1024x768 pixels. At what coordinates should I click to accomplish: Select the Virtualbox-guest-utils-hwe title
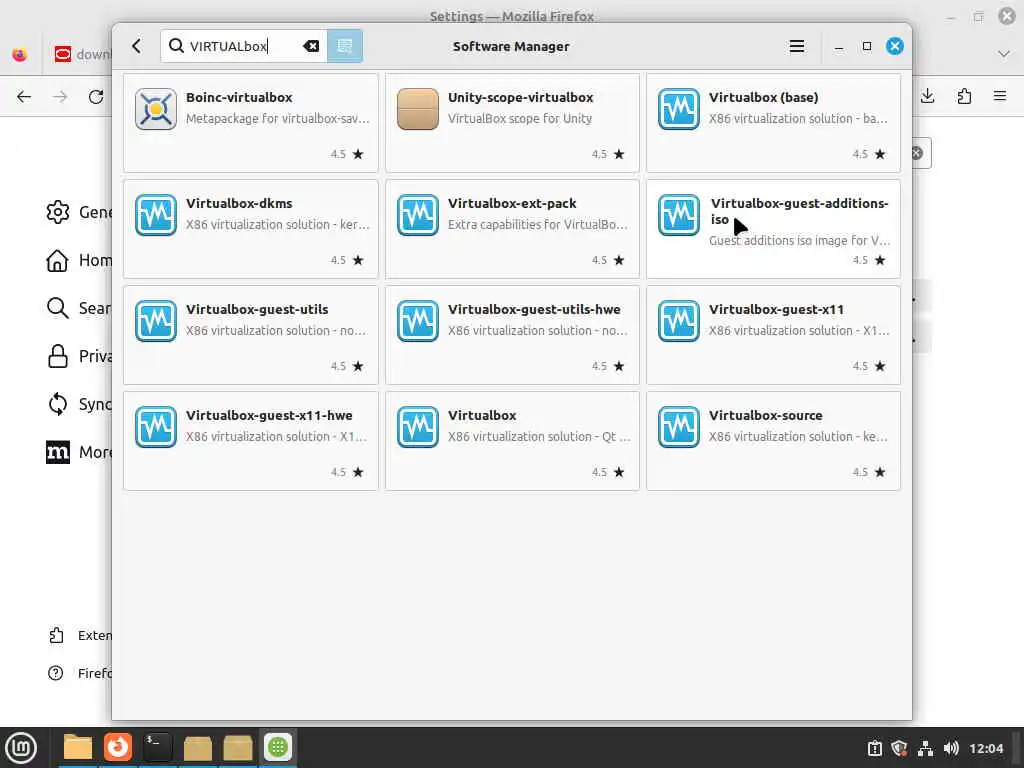[534, 309]
